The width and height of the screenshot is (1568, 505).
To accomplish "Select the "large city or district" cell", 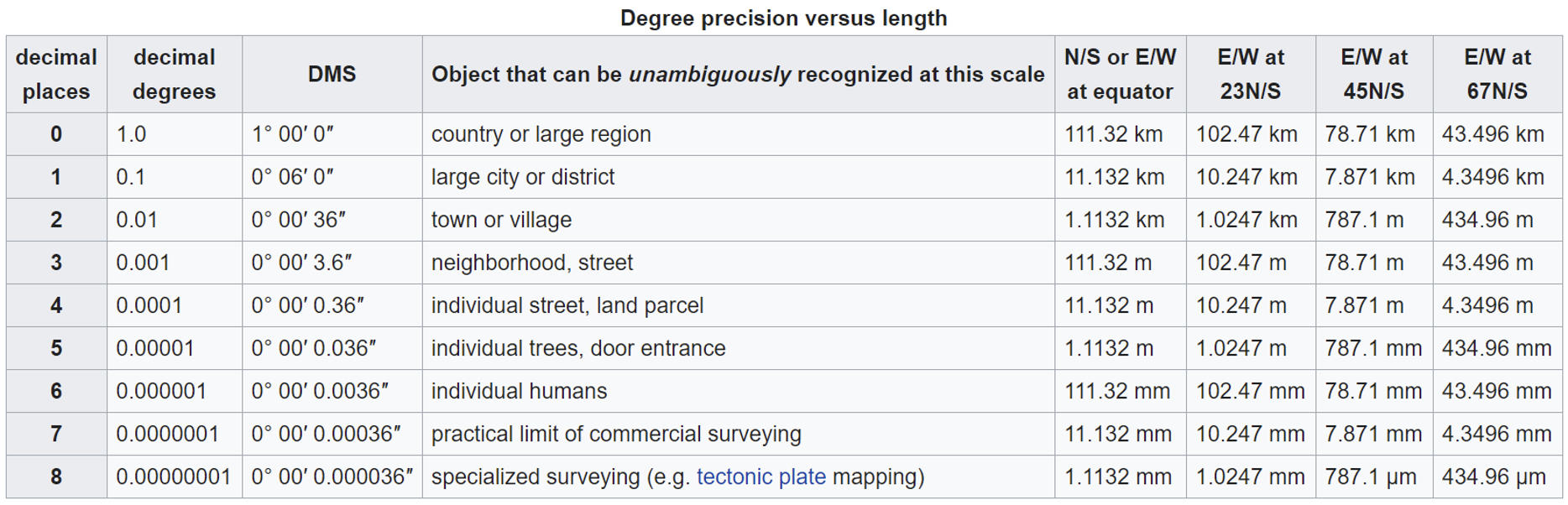I will [523, 177].
